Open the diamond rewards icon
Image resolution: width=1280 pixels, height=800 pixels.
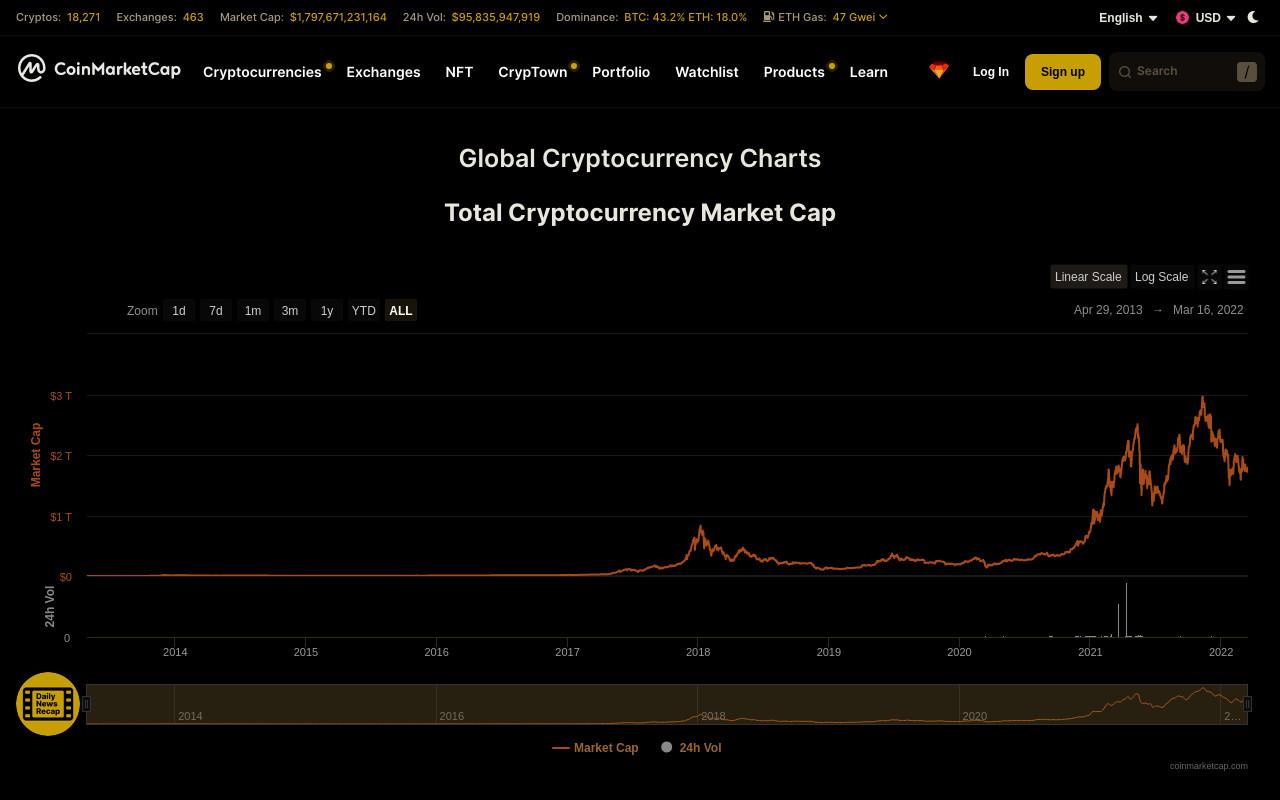(x=938, y=71)
